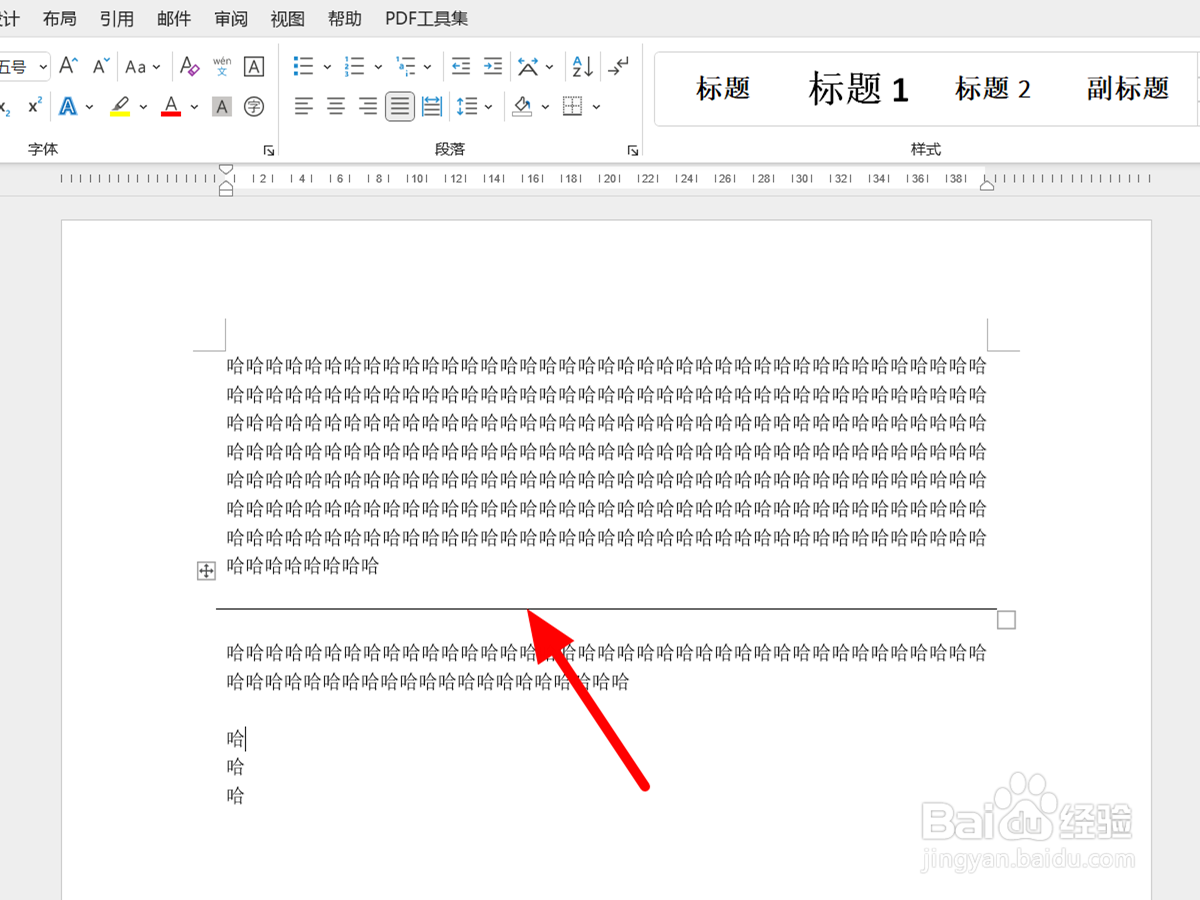Apply text effects with the outlined blue A
The image size is (1200, 900).
tap(68, 106)
